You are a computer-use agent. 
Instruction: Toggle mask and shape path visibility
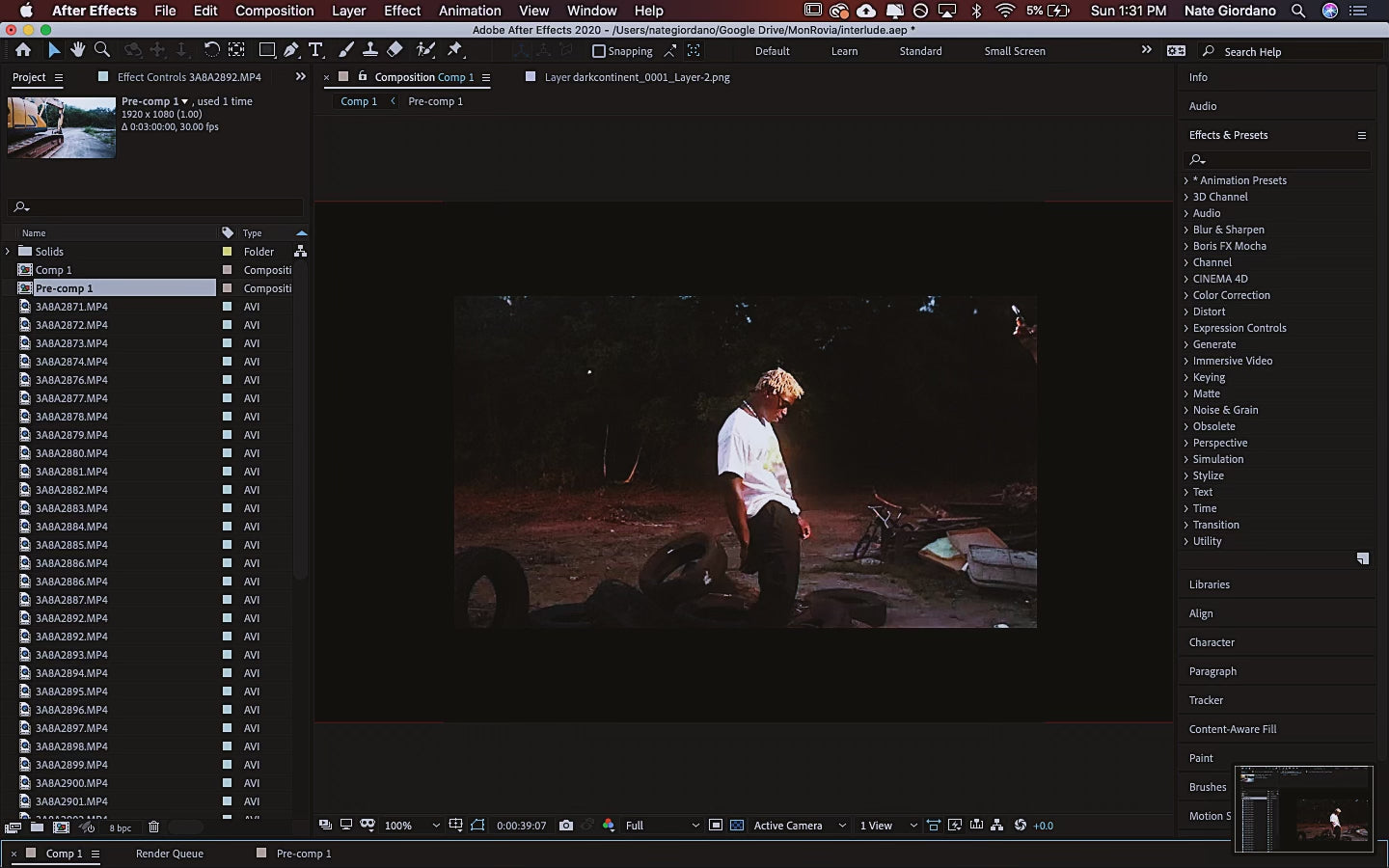[477, 826]
